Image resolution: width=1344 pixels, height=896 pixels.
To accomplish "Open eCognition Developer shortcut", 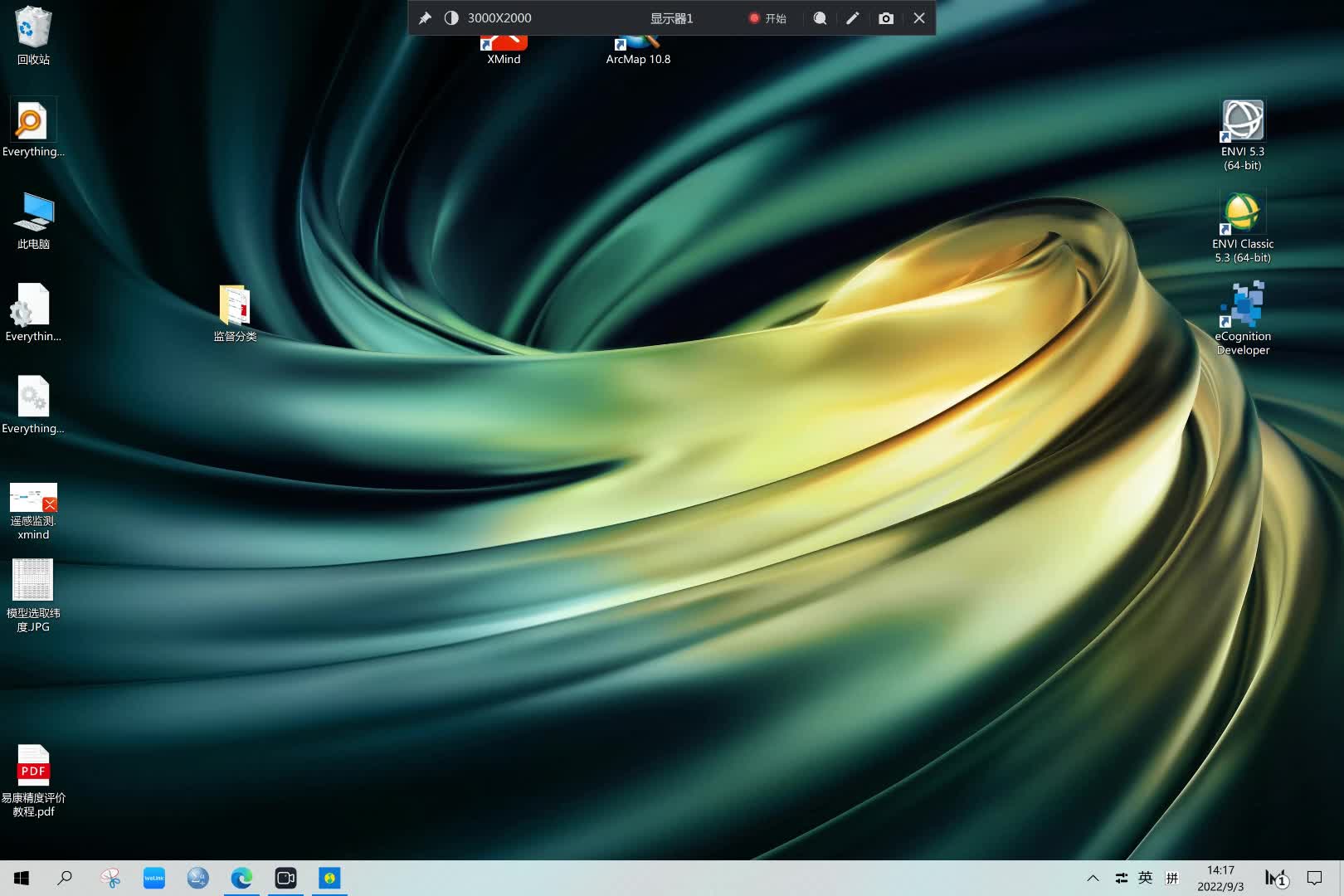I will [1242, 319].
